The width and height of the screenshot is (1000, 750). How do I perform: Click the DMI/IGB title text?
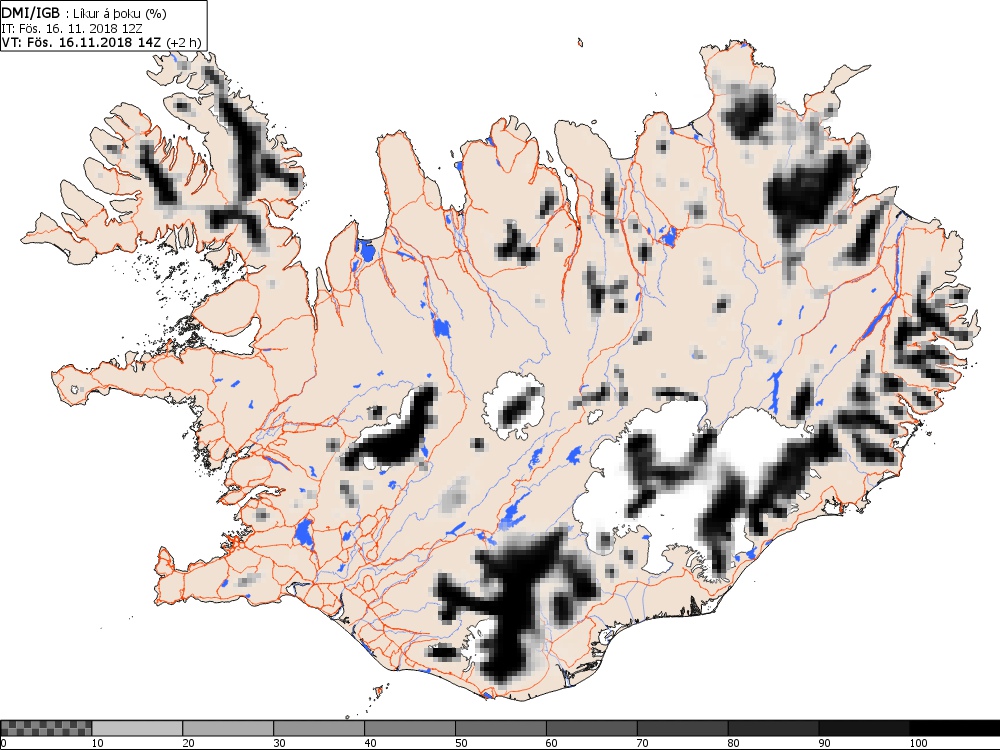click(31, 12)
